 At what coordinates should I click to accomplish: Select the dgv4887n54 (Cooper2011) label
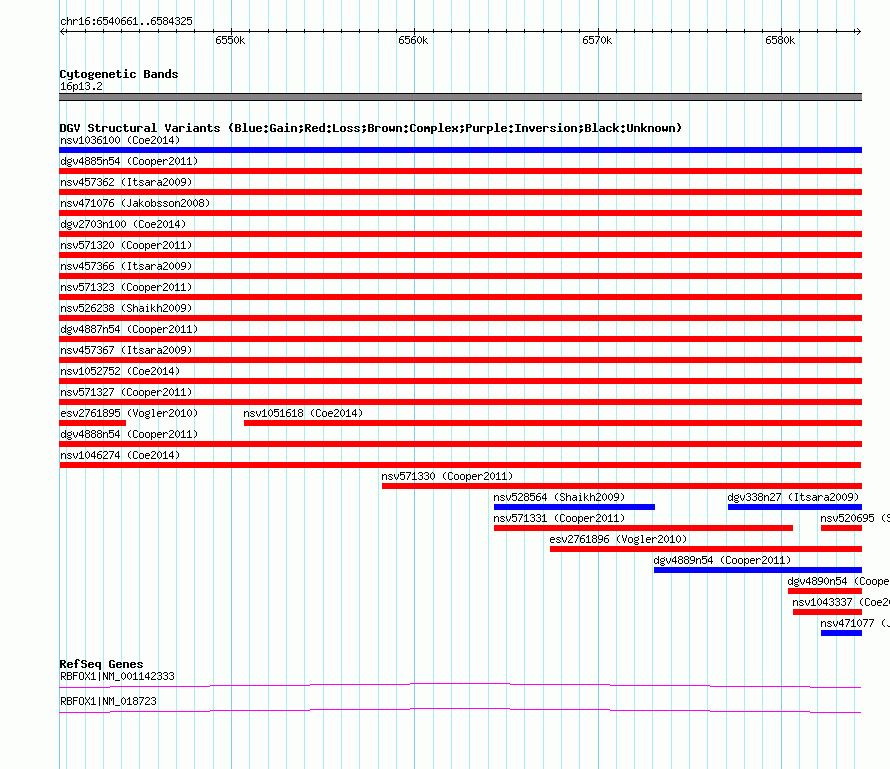(x=129, y=329)
